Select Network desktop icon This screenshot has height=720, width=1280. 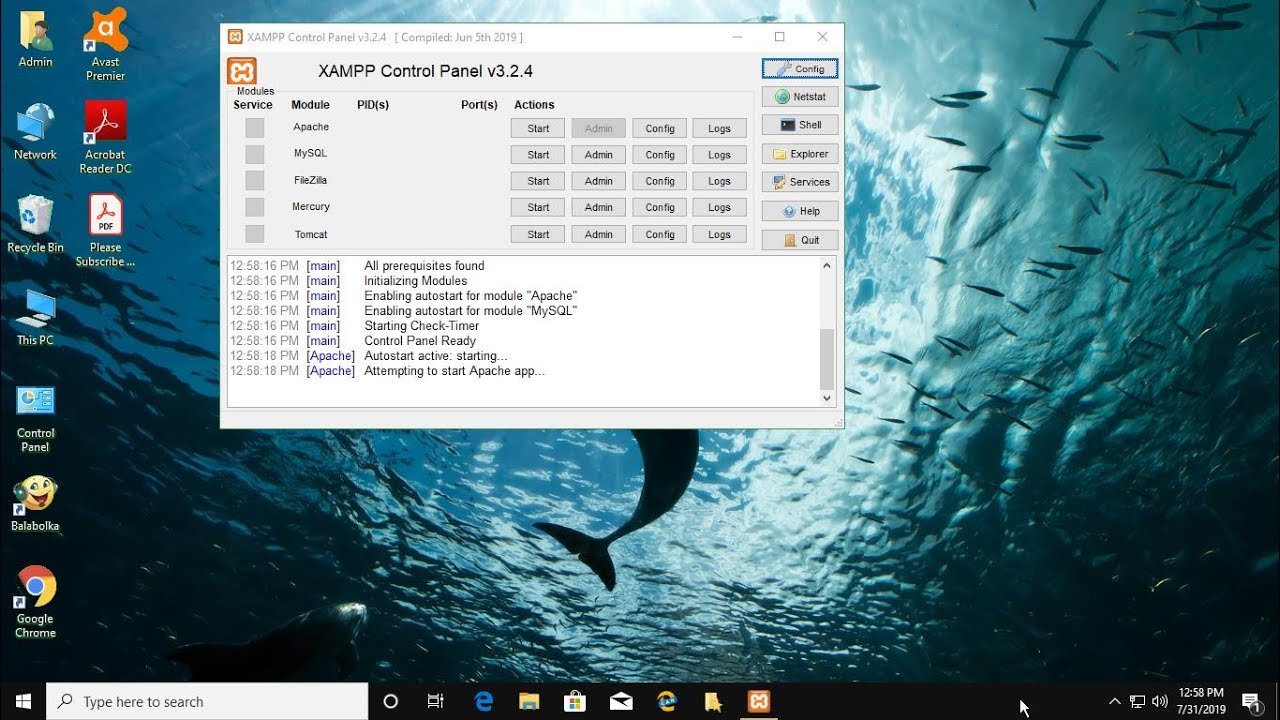(x=36, y=131)
